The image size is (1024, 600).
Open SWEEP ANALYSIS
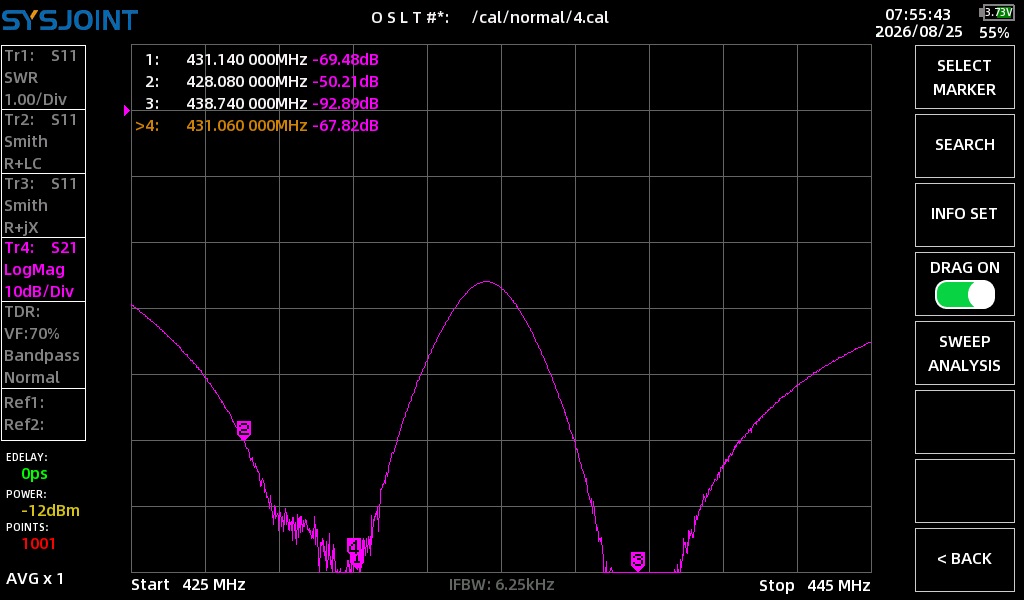965,353
